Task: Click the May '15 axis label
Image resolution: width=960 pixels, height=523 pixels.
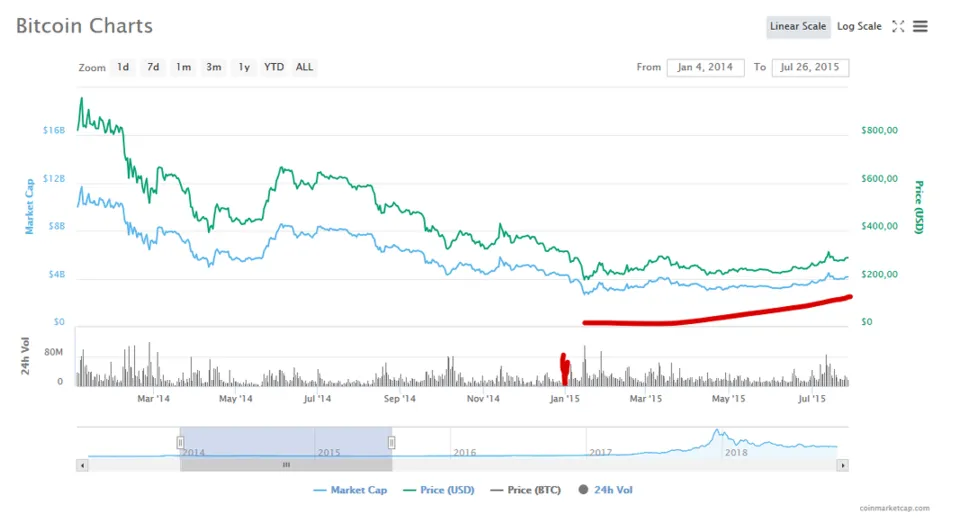Action: coord(729,399)
